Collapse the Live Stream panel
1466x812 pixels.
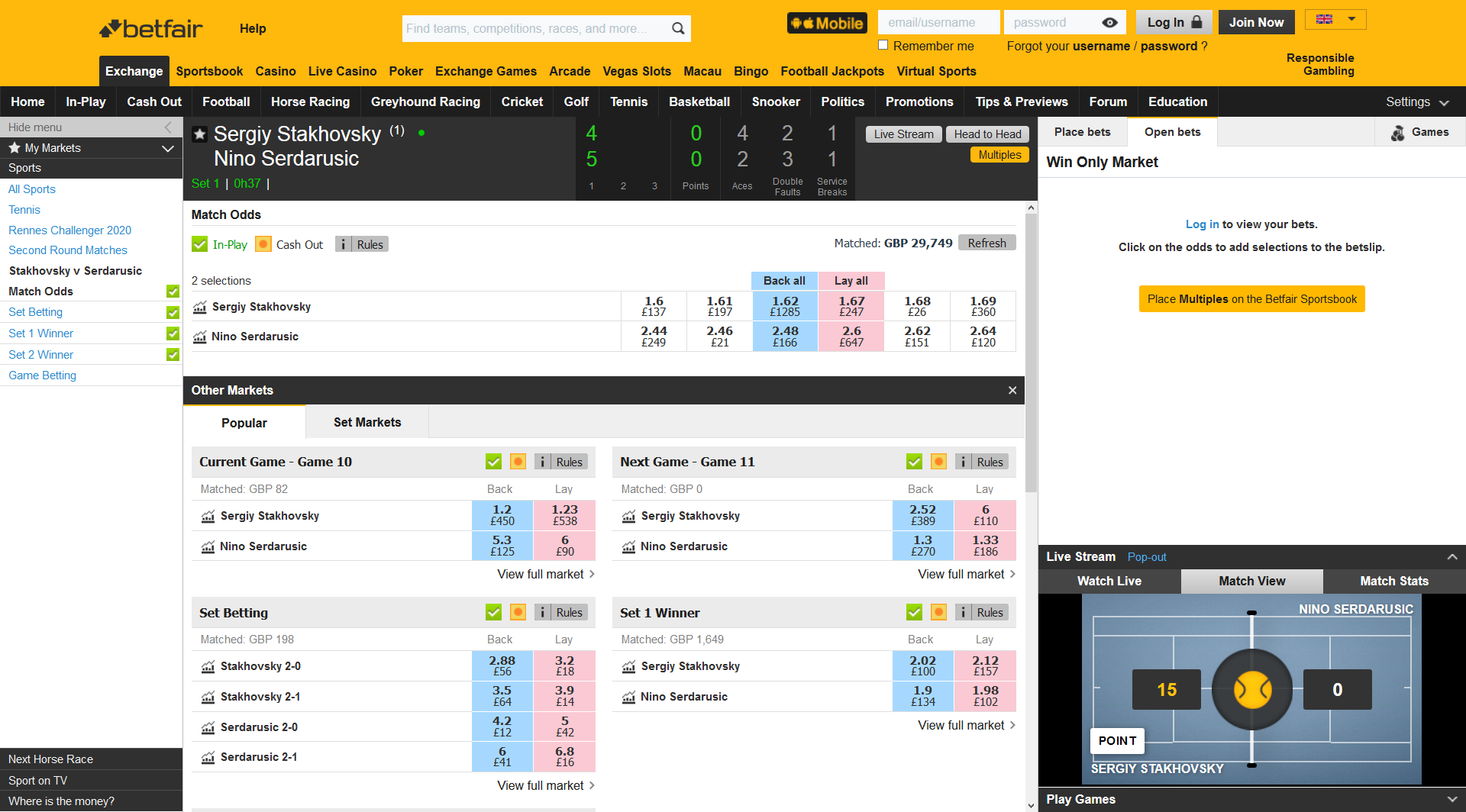1452,557
